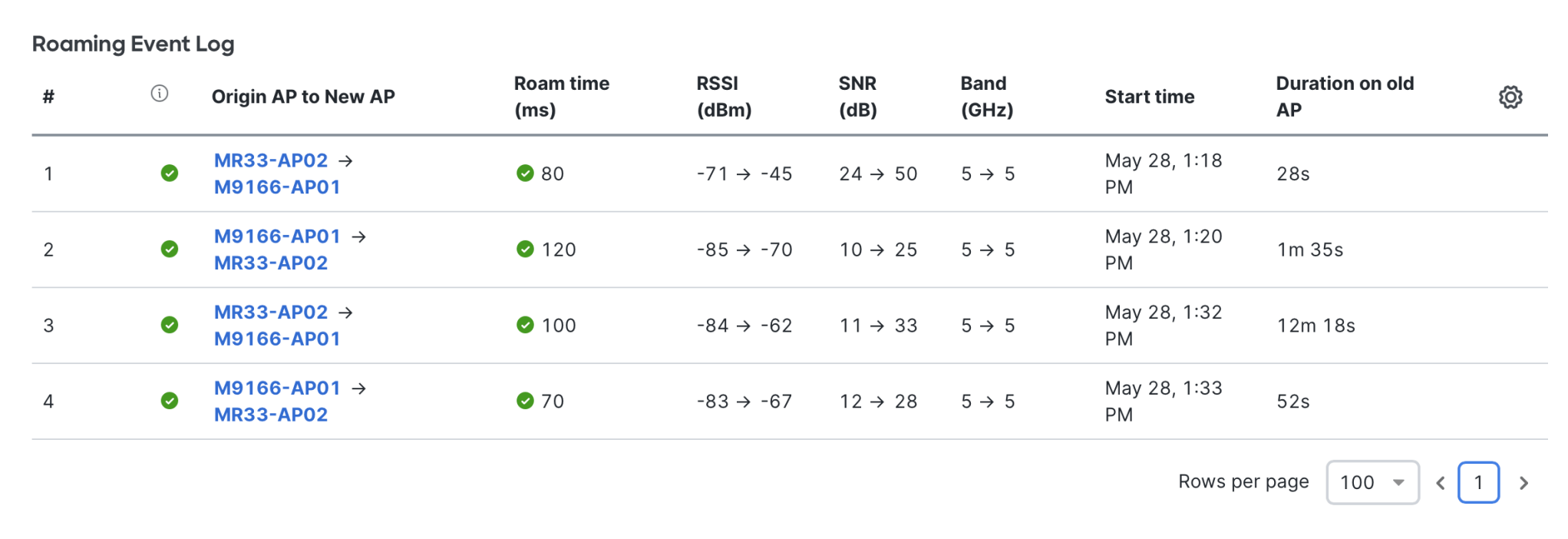Go to the previous page arrow
This screenshot has width=1568, height=539.
[1441, 483]
